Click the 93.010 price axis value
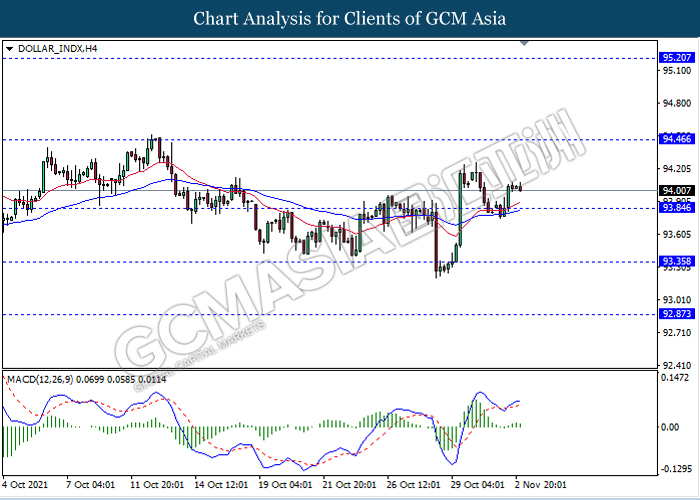Viewport: 700px width, 500px height. coord(677,300)
